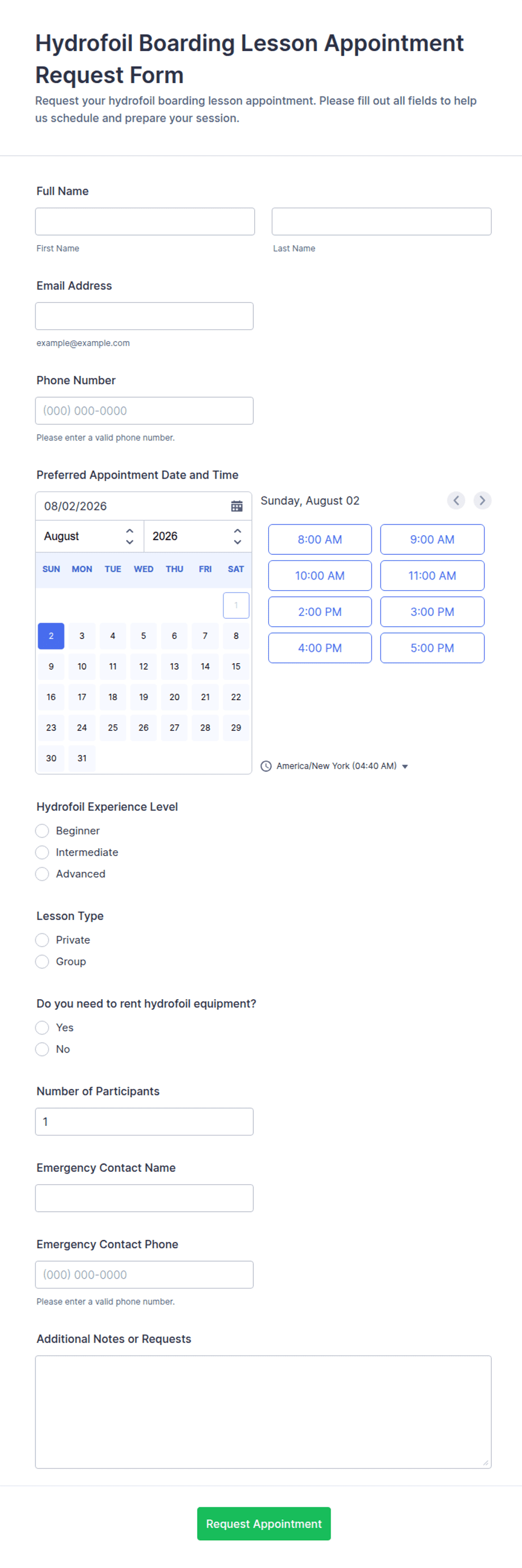
Task: Select August 14 on the calendar
Action: 205,666
